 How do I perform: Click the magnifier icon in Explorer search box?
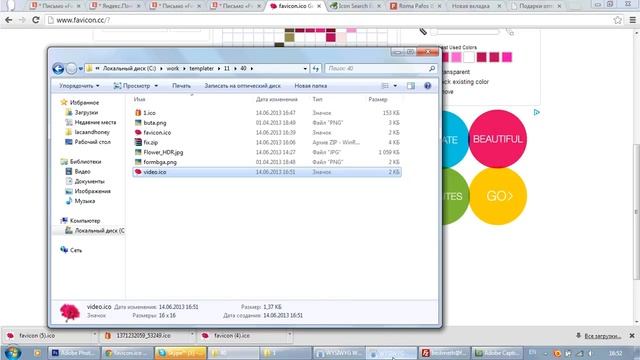[432, 69]
